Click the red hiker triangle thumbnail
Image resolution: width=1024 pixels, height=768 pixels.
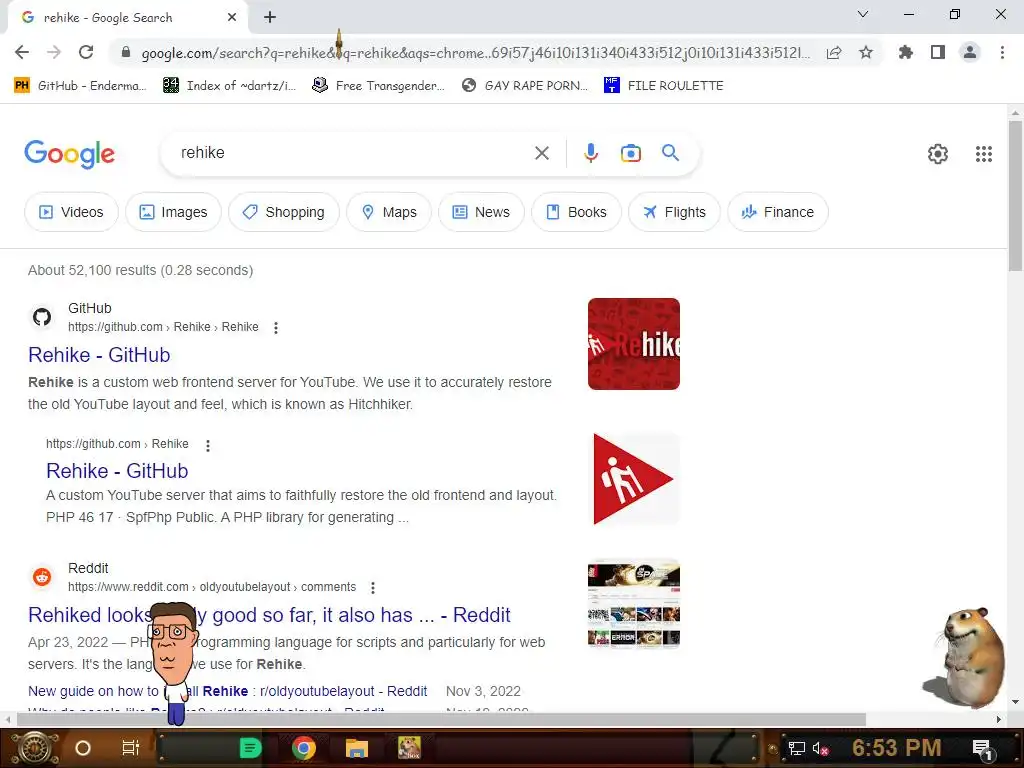tap(633, 478)
